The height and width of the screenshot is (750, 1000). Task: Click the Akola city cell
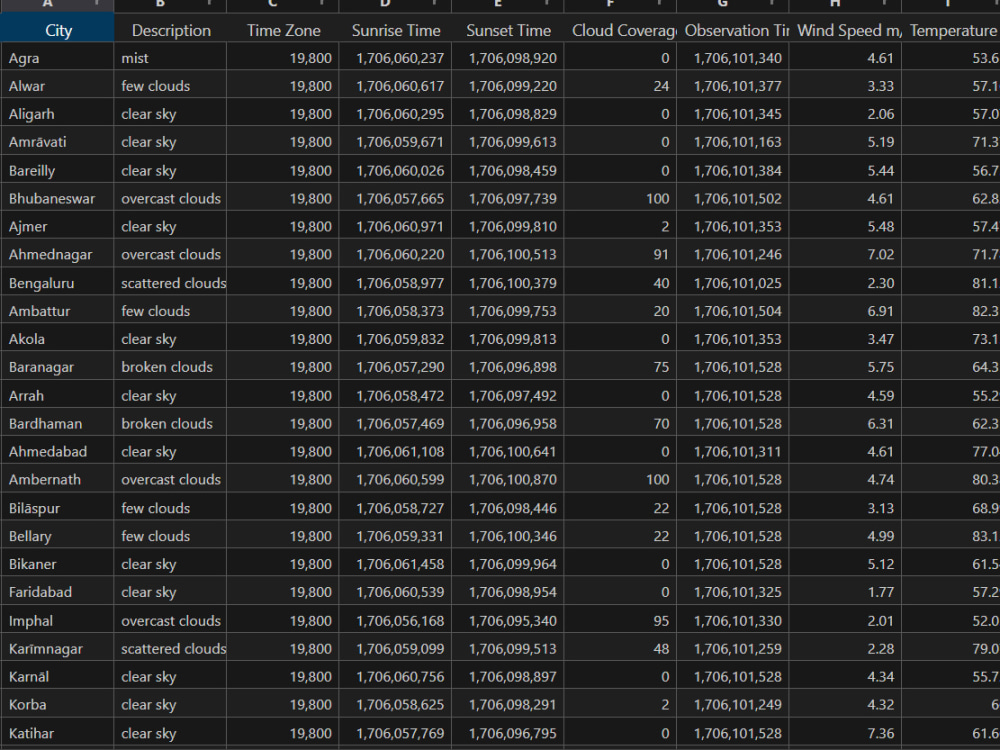point(57,339)
